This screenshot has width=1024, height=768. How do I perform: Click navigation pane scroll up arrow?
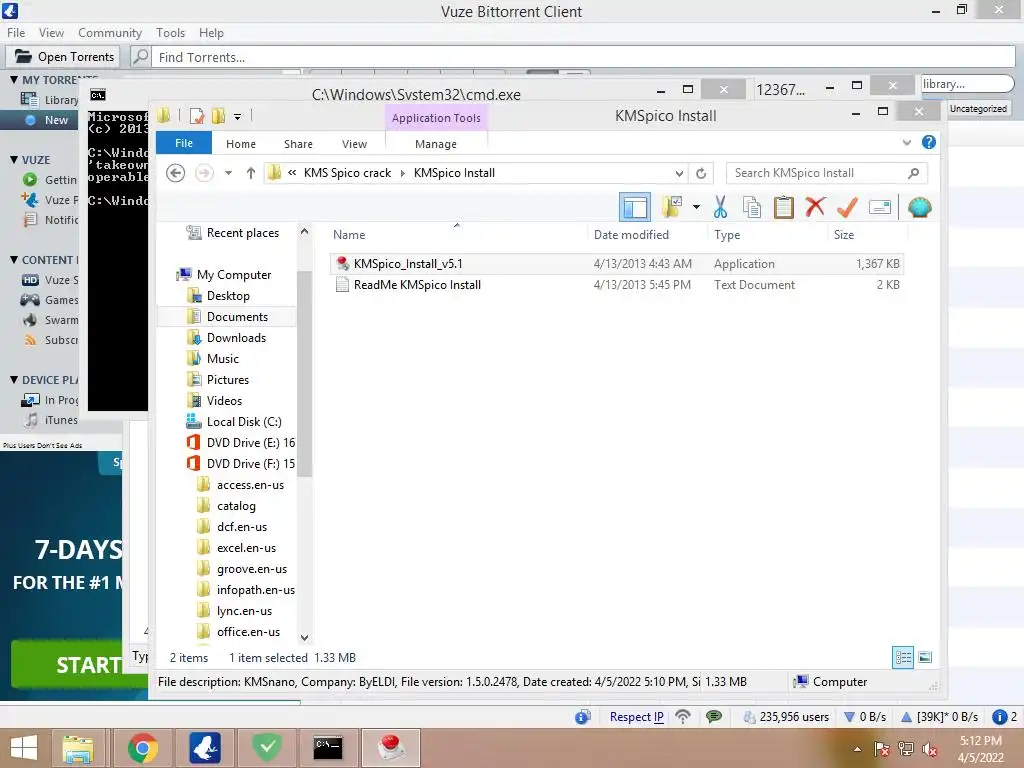click(x=304, y=232)
